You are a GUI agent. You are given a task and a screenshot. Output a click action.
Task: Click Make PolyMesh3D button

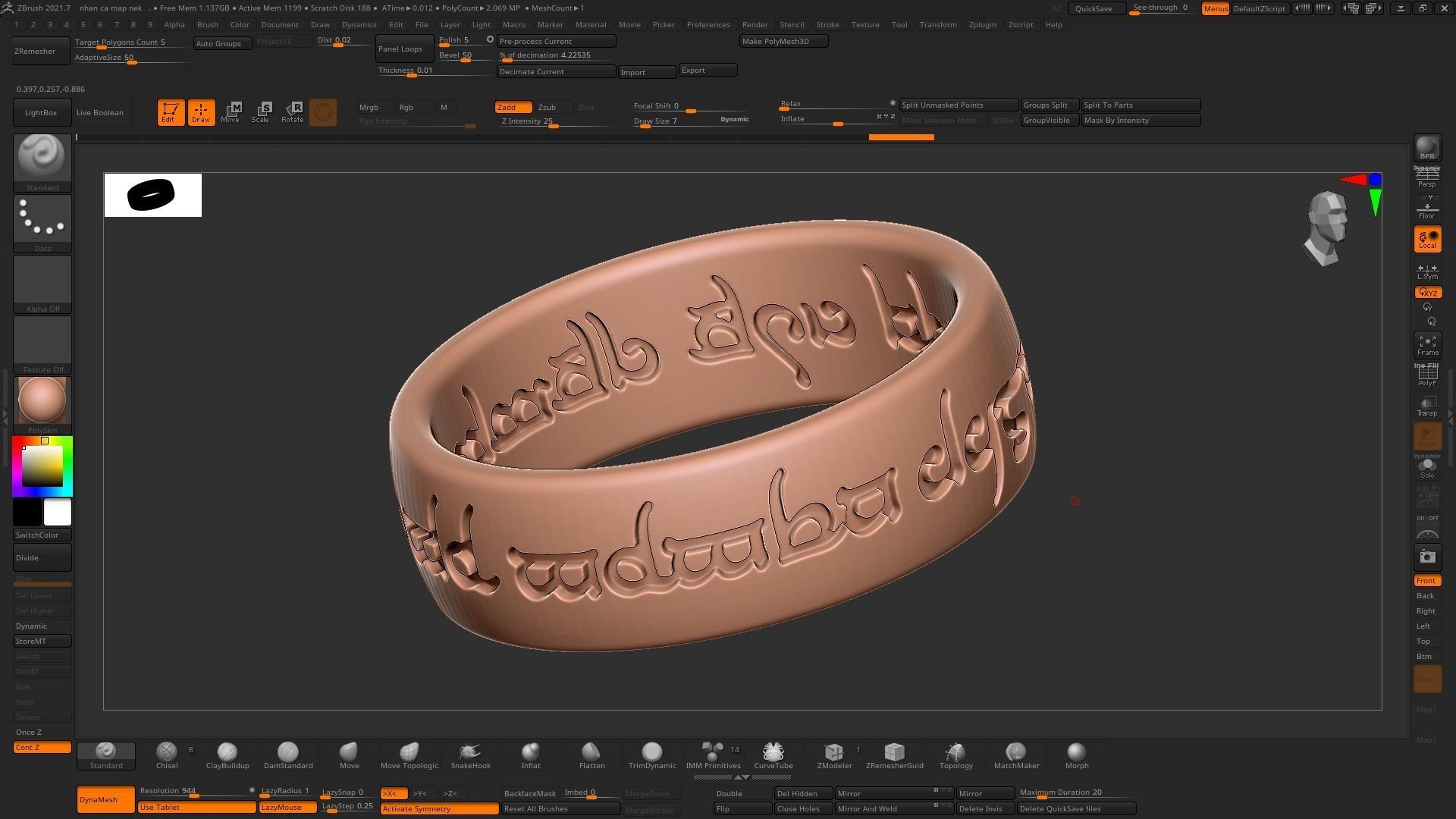point(783,41)
